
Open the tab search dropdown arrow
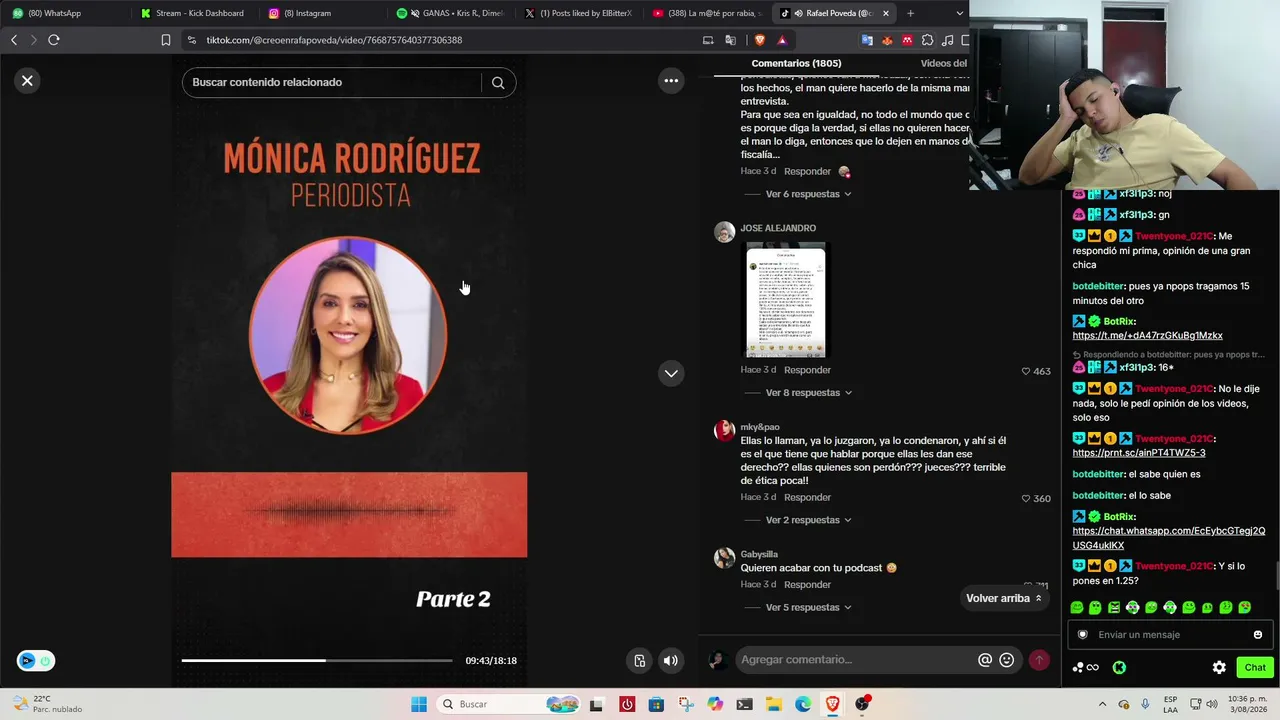(x=960, y=13)
